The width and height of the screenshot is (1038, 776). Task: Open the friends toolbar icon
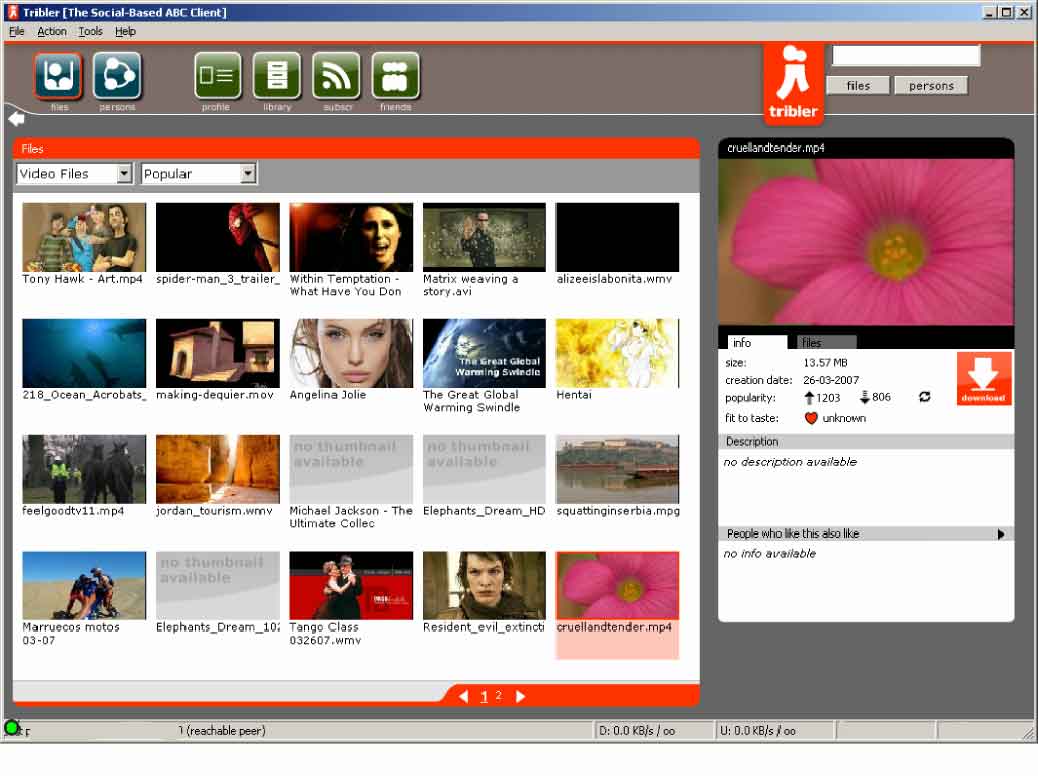tap(395, 75)
